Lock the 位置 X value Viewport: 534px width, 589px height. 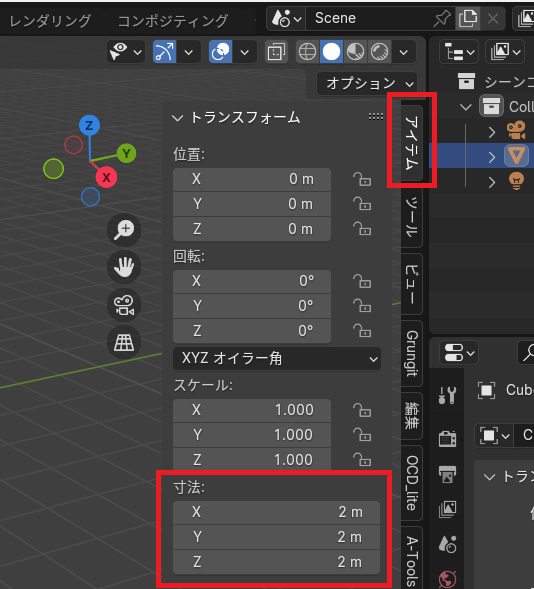(x=362, y=179)
